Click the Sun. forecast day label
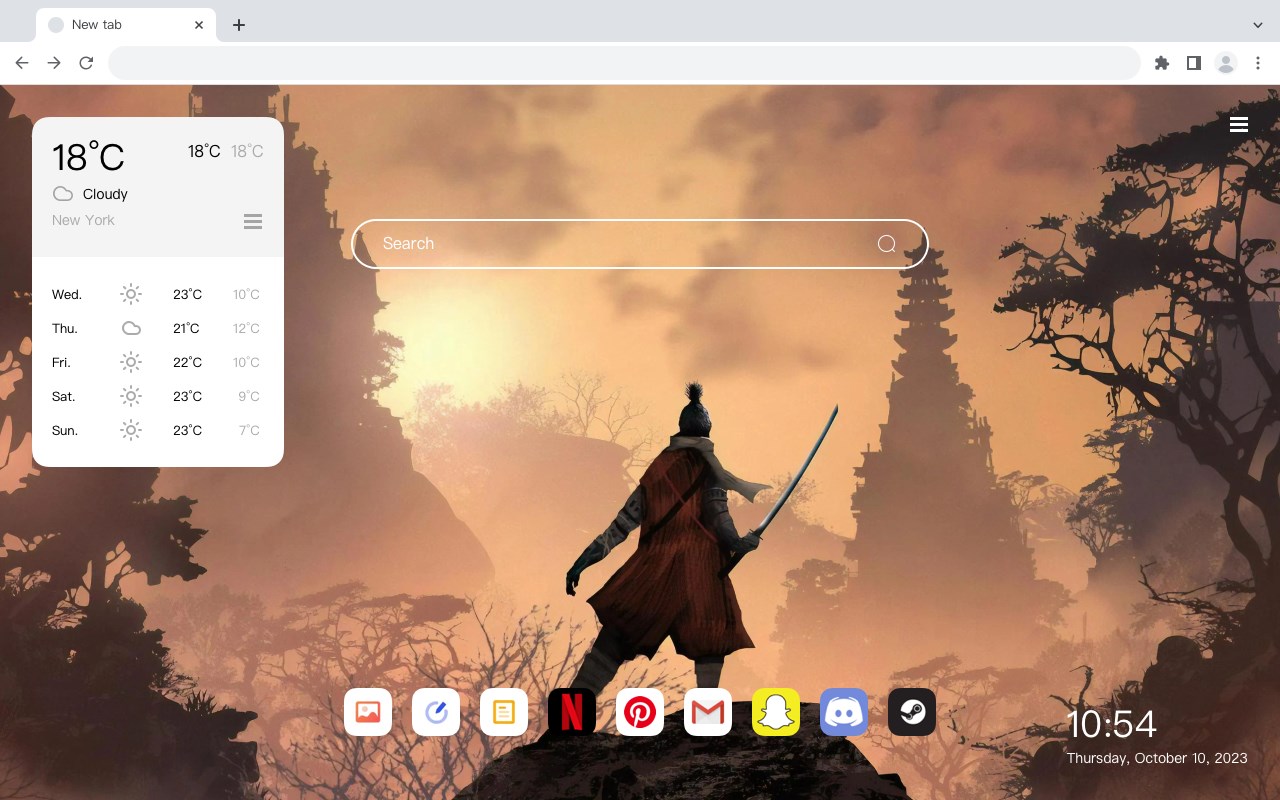Viewport: 1280px width, 800px height. [x=65, y=430]
